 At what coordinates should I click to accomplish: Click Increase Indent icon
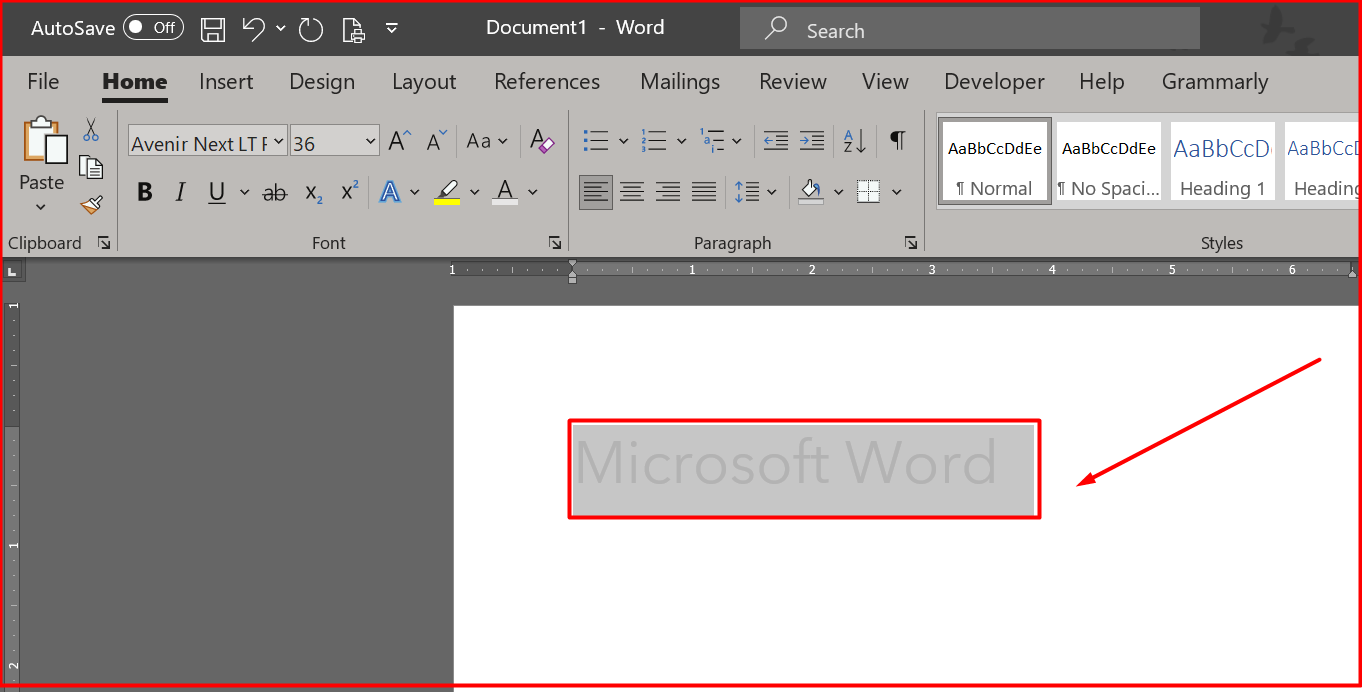pos(812,141)
